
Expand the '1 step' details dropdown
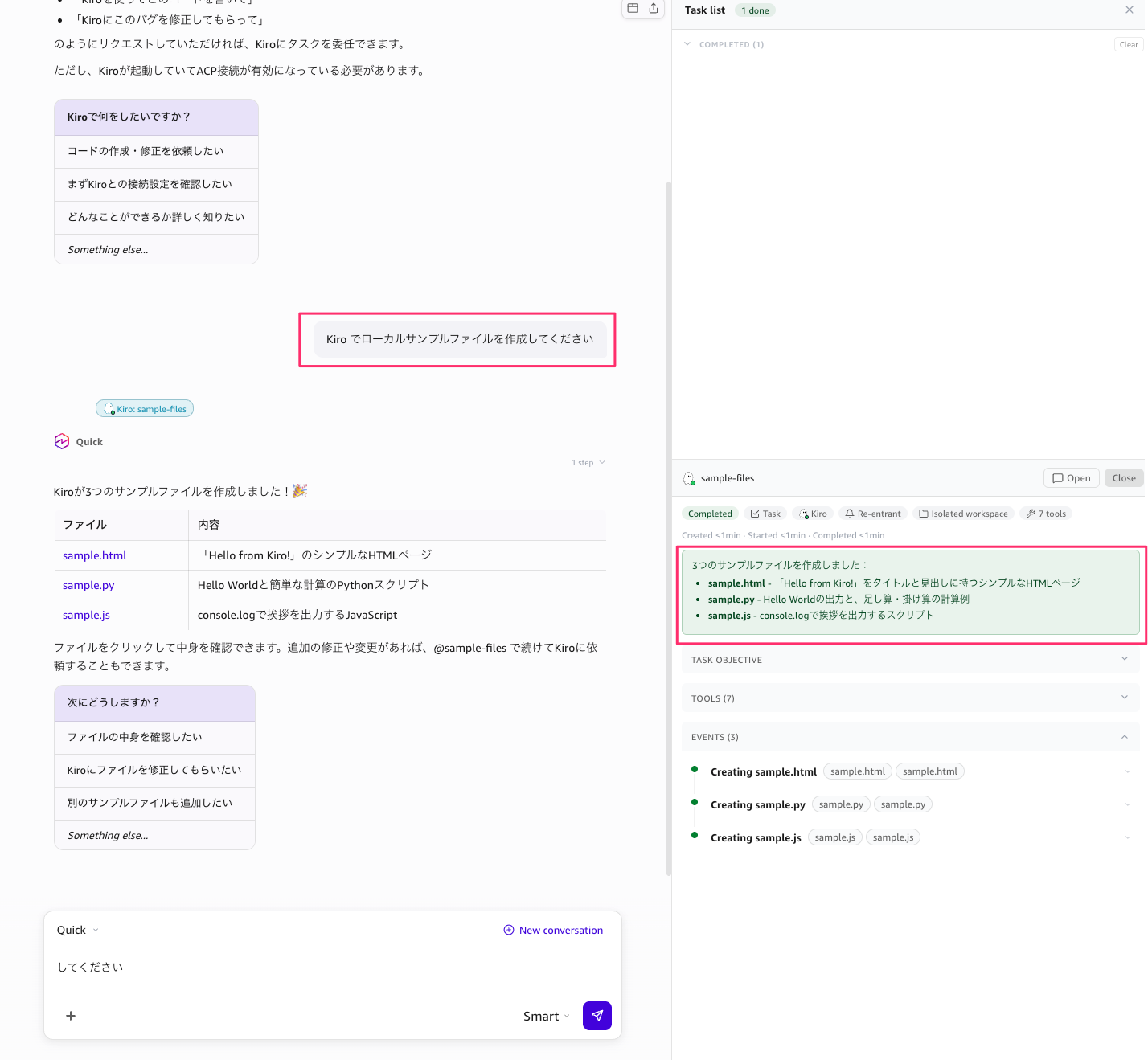pos(588,463)
